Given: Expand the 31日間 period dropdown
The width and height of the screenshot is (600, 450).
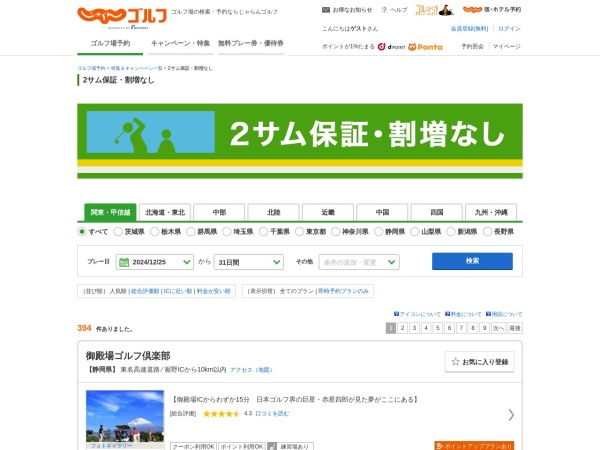Looking at the screenshot, I should pos(248,262).
